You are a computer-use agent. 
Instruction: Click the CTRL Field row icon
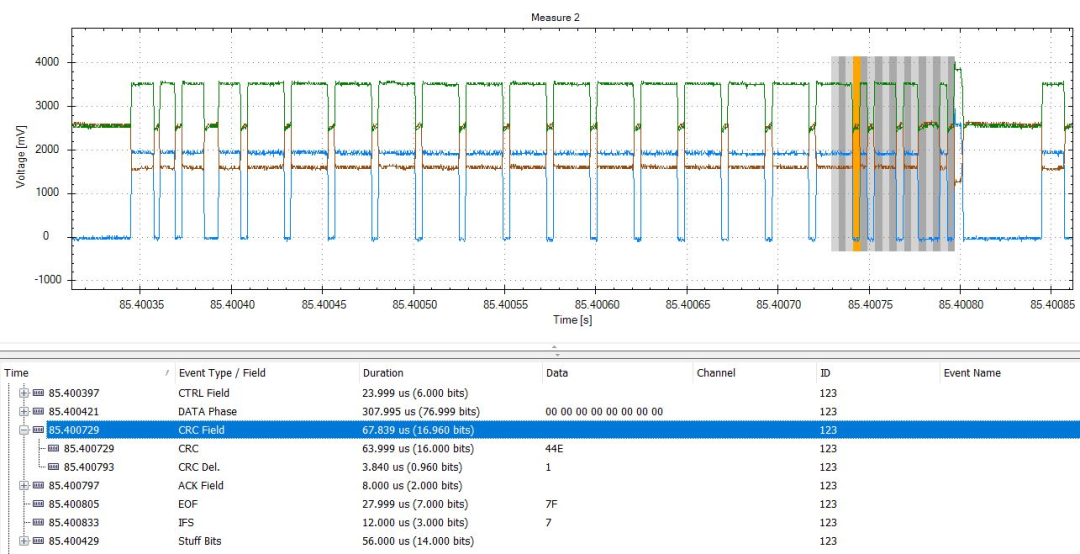coord(39,393)
